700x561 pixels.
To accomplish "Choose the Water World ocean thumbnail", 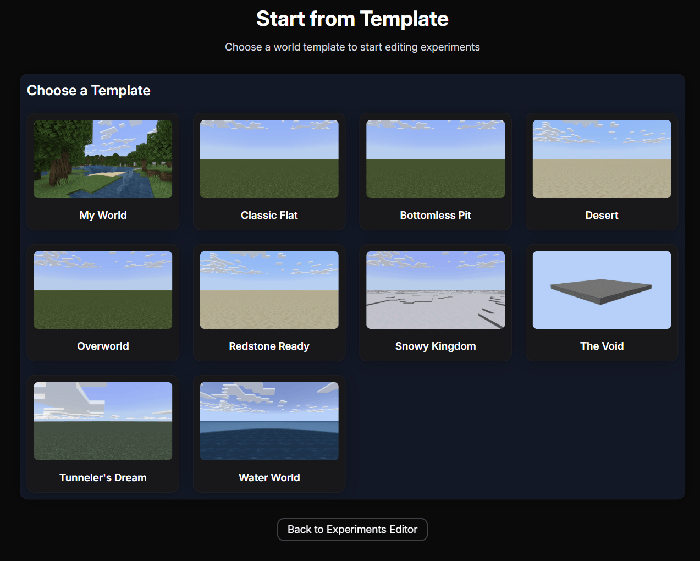I will 269,421.
